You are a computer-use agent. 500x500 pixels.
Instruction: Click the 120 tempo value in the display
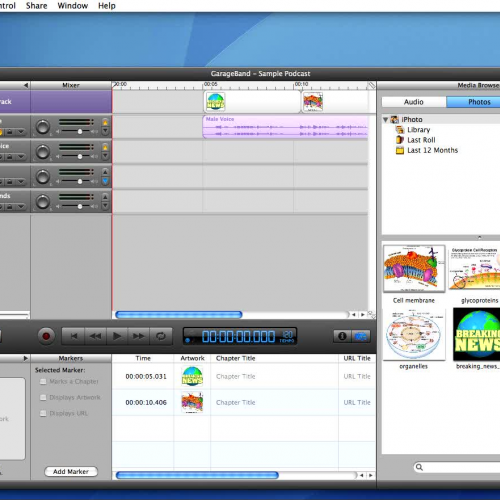tap(287, 334)
